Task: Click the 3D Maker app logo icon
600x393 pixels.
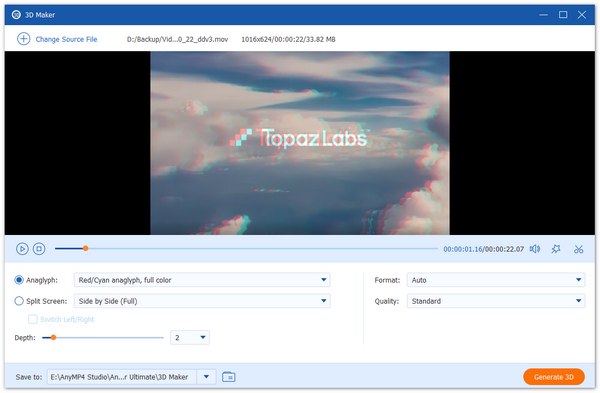Action: tap(16, 15)
